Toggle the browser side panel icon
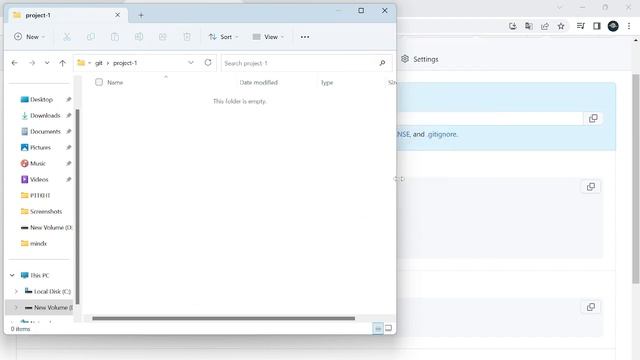 (596, 26)
